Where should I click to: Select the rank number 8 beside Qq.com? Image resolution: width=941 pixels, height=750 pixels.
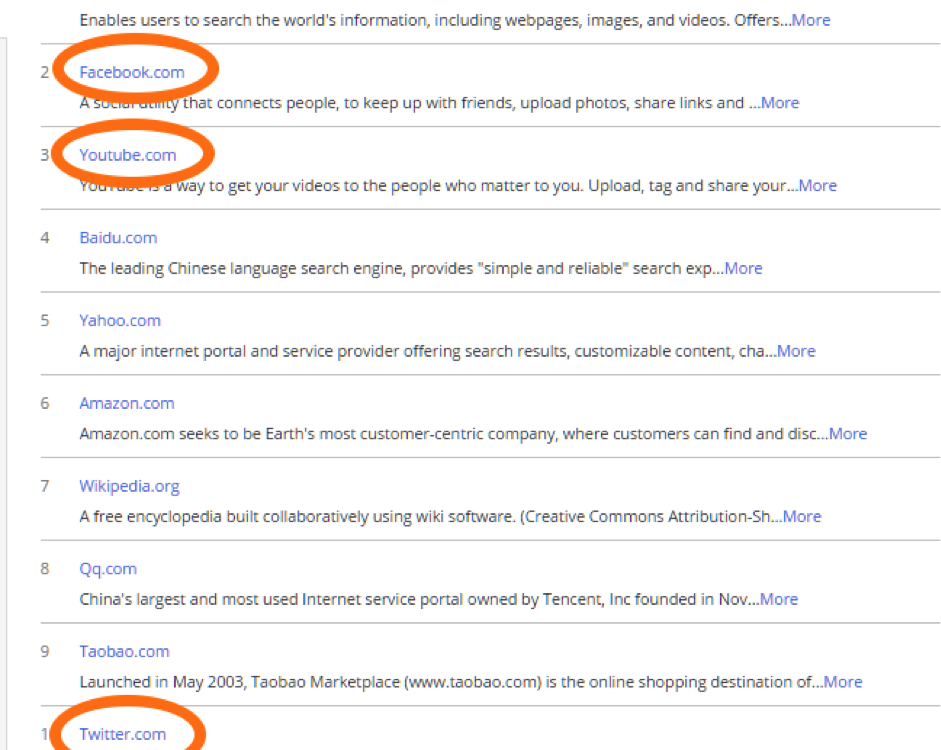pyautogui.click(x=45, y=569)
